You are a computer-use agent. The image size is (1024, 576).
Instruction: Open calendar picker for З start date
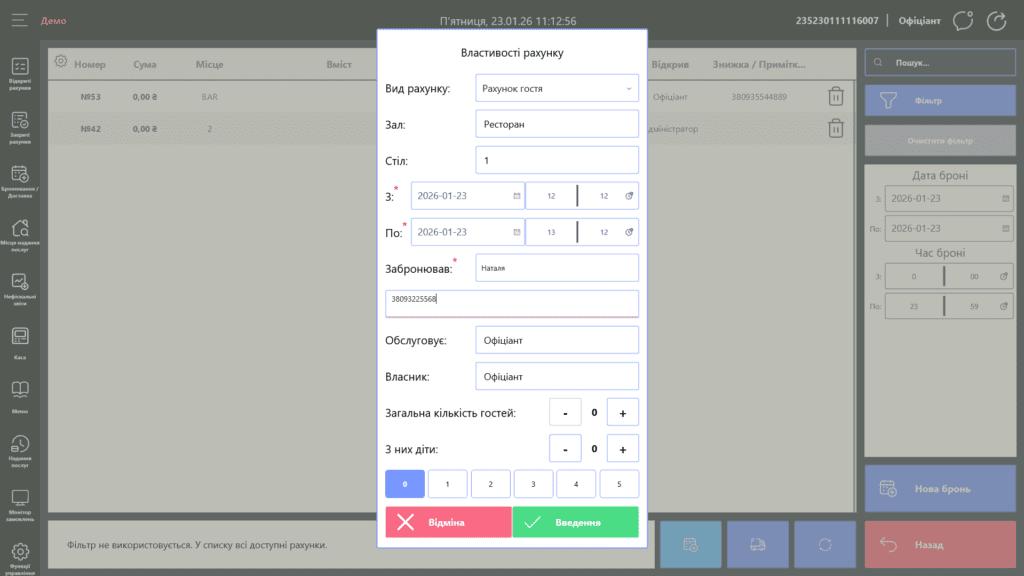tap(517, 196)
